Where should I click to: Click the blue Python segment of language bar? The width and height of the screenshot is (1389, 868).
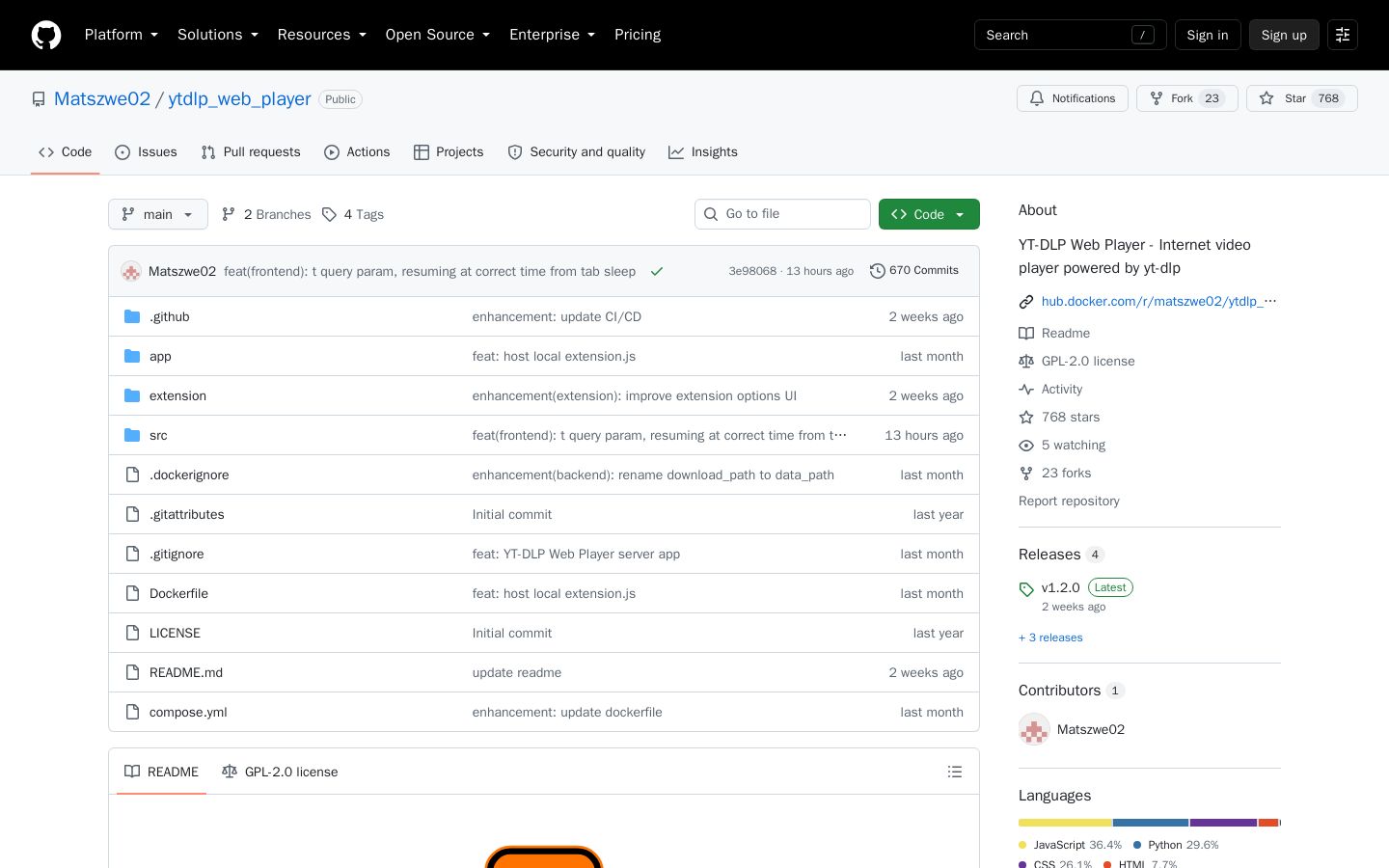click(1151, 823)
